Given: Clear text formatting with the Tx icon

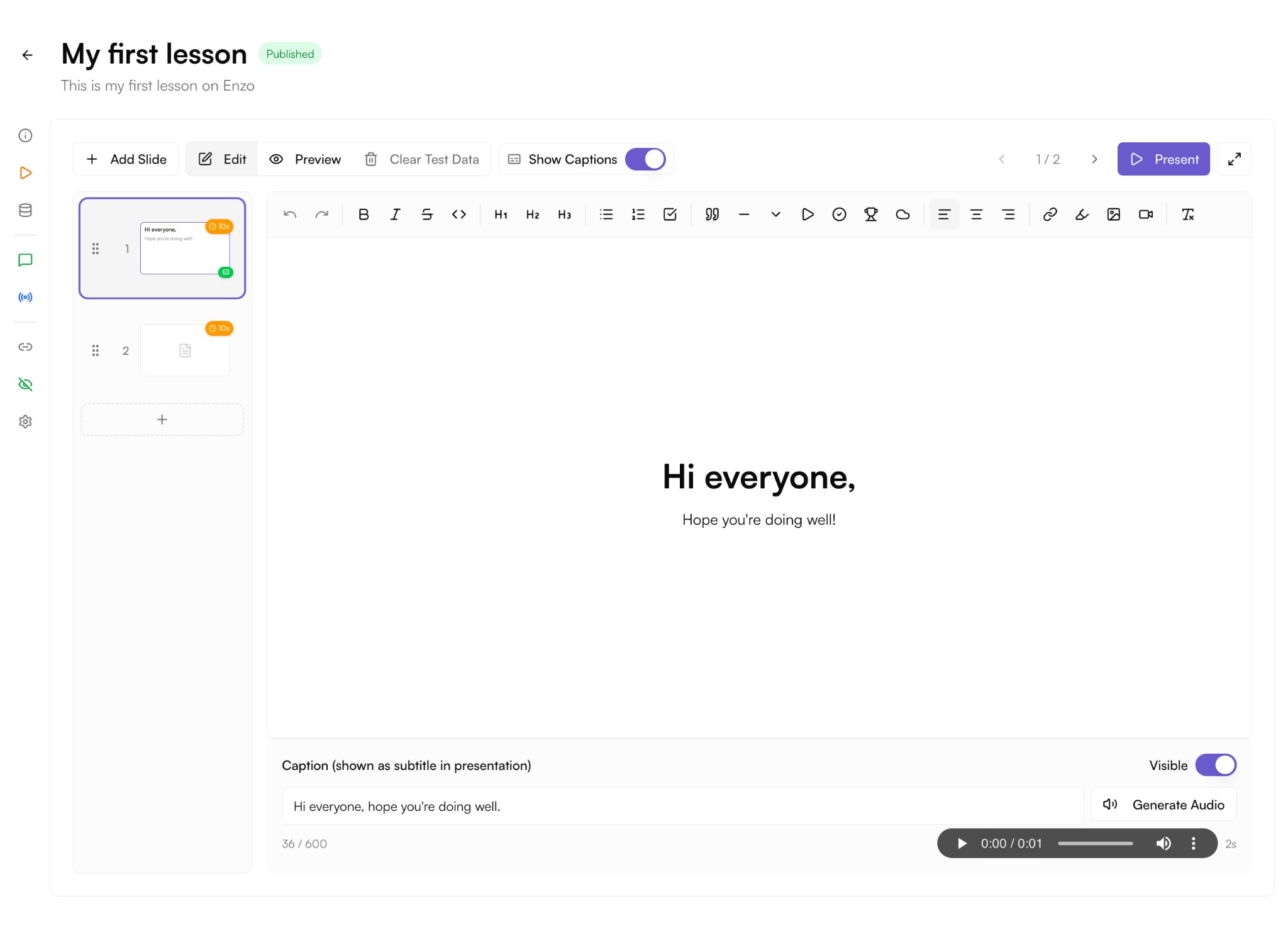Looking at the screenshot, I should pos(1189,215).
